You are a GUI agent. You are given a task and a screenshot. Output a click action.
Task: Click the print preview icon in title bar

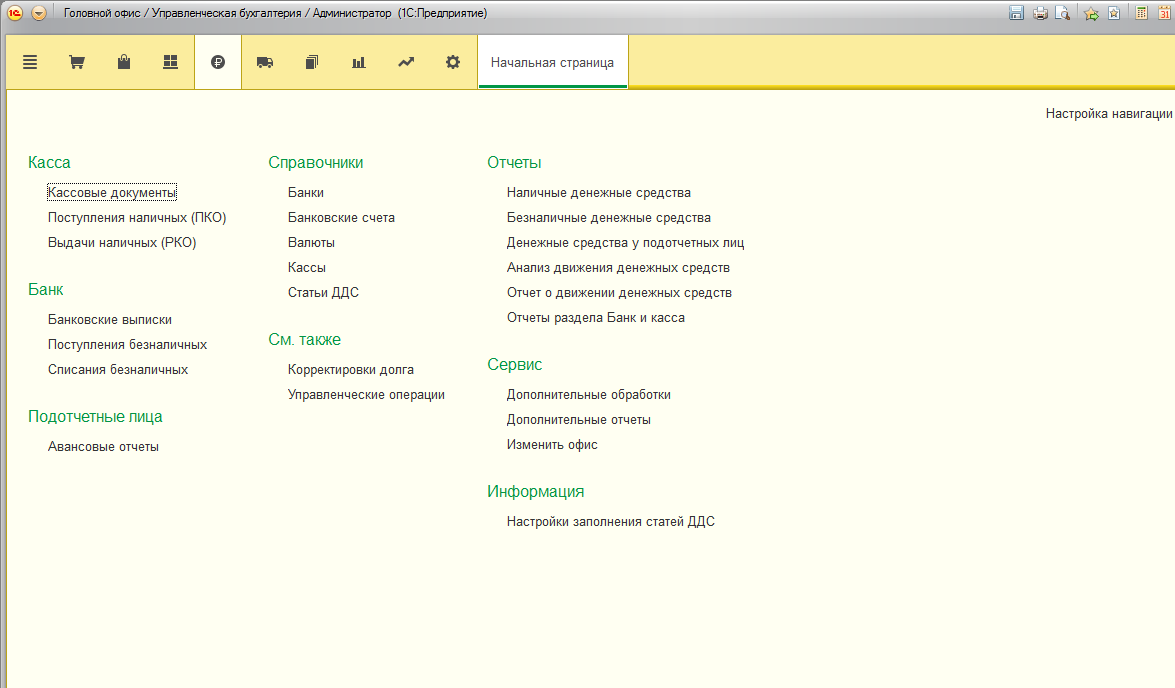(1063, 13)
